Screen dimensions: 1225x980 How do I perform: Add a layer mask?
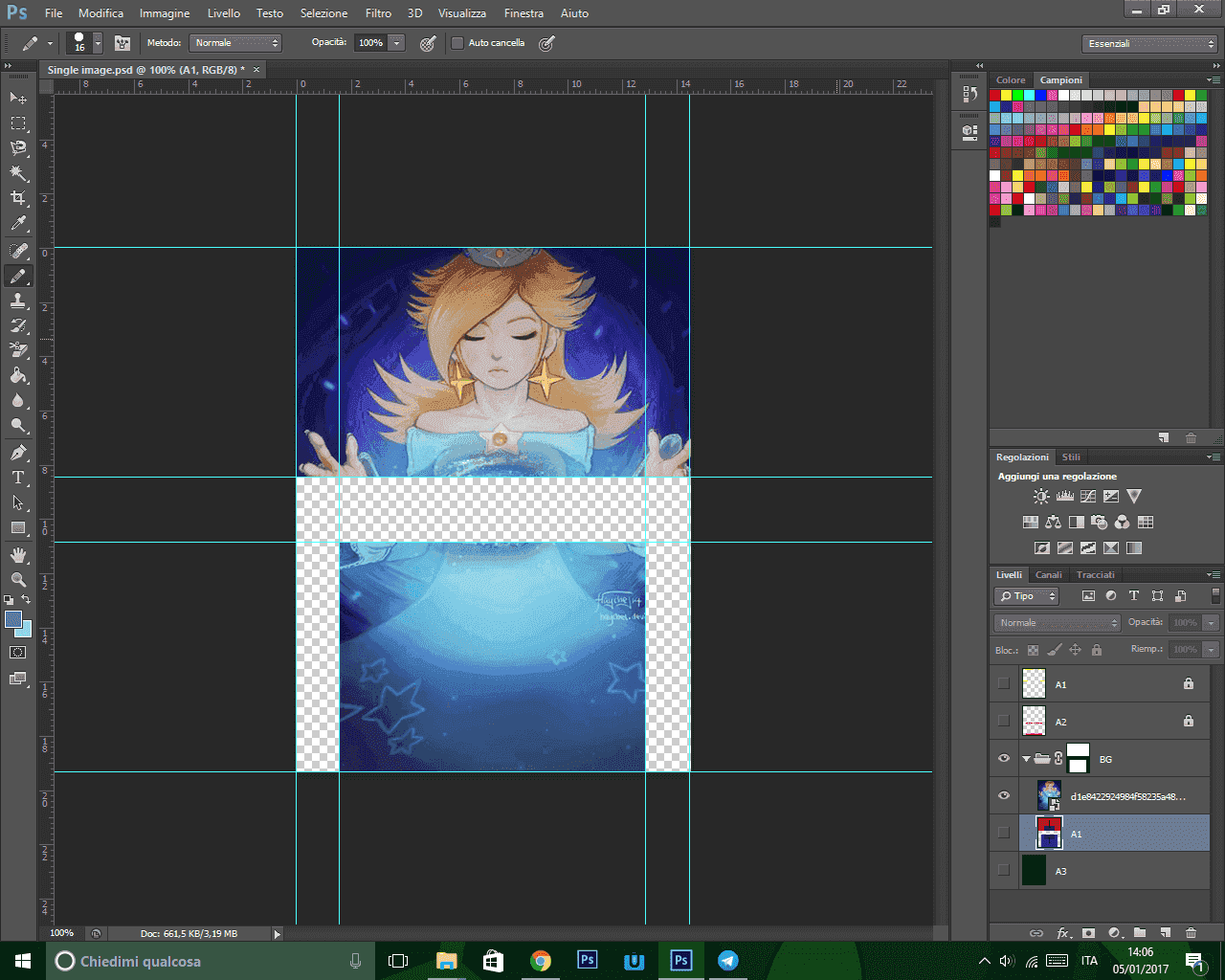tap(1088, 932)
